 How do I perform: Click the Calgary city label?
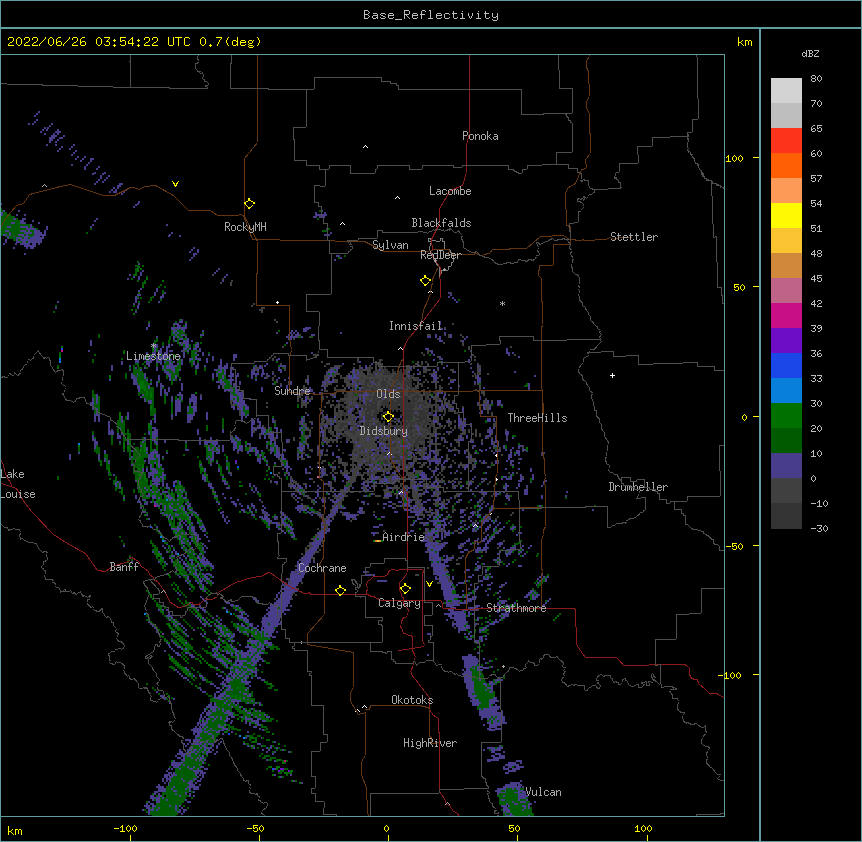click(399, 603)
